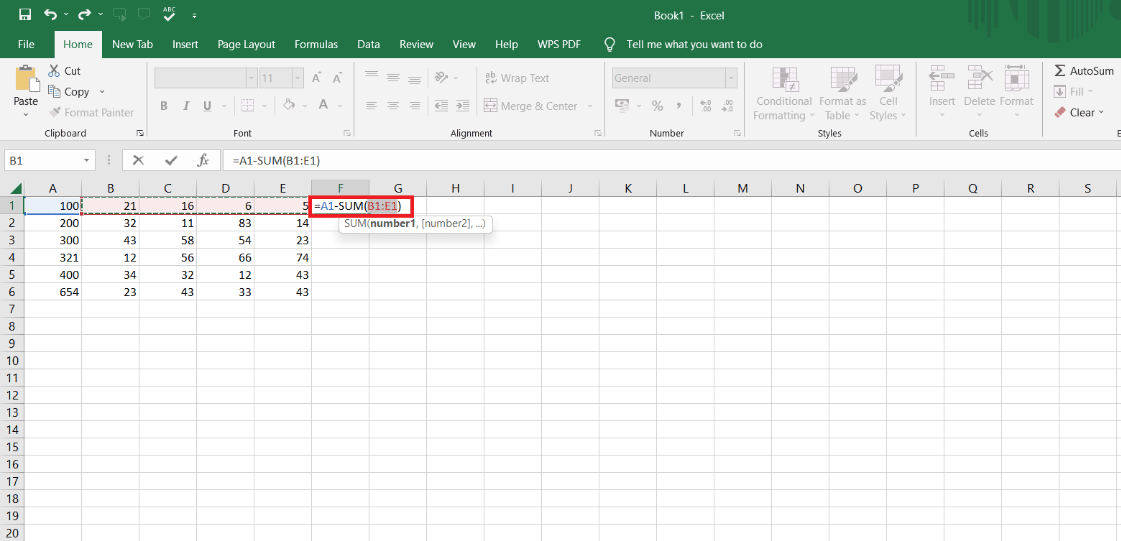Run the spelling check icon
The height and width of the screenshot is (541, 1121).
(x=169, y=14)
